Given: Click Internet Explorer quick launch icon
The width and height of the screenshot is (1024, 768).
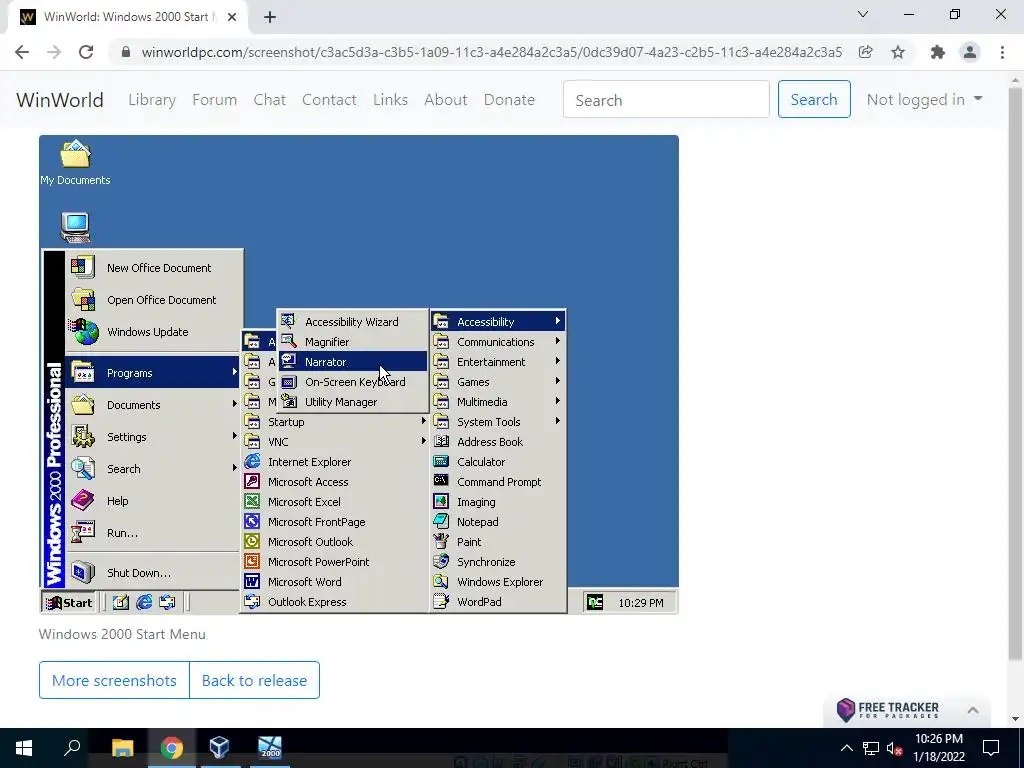Looking at the screenshot, I should pos(144,602).
